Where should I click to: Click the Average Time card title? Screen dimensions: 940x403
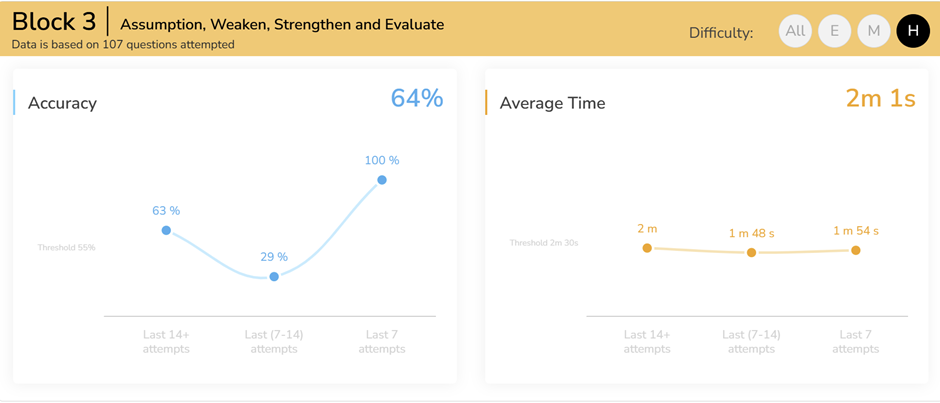coord(552,103)
